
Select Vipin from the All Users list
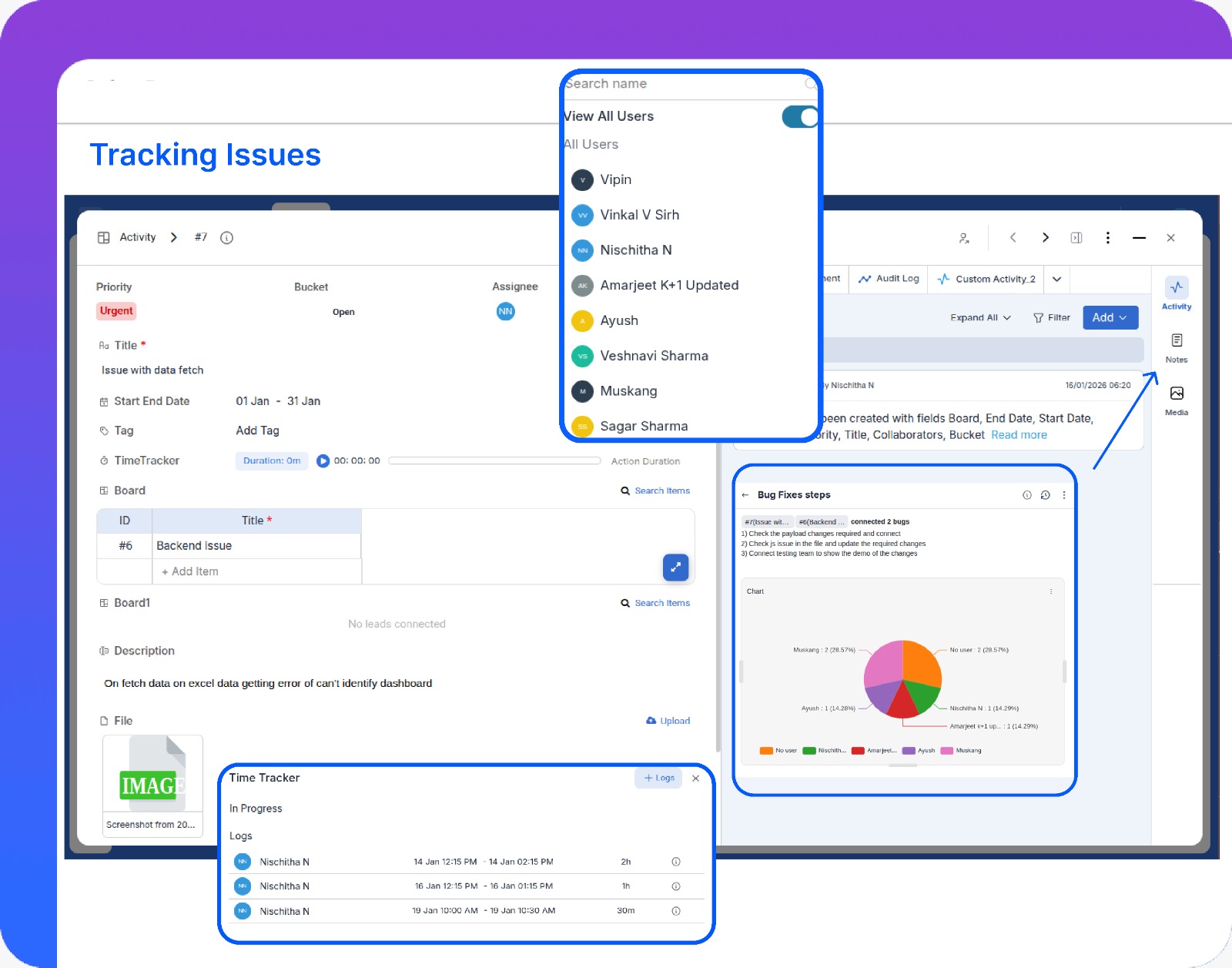pos(615,179)
